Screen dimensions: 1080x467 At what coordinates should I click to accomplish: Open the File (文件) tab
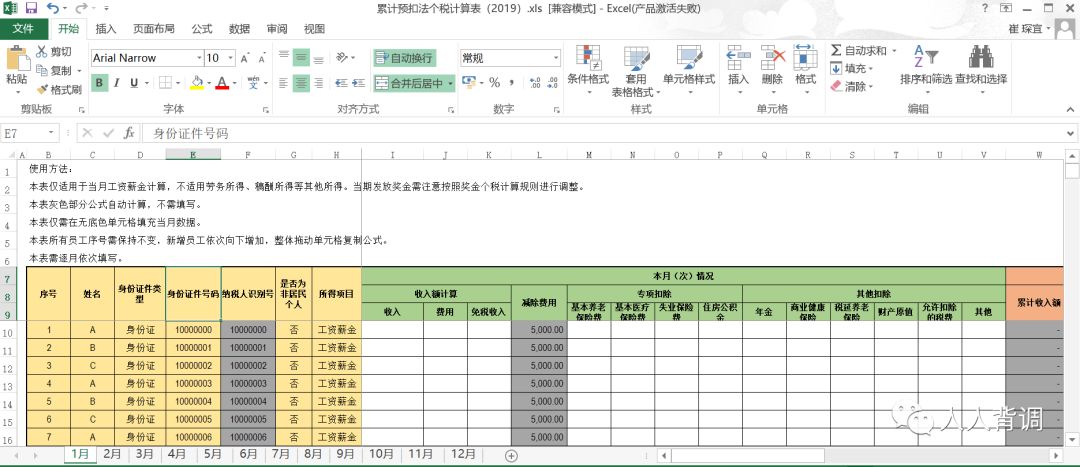tap(23, 29)
